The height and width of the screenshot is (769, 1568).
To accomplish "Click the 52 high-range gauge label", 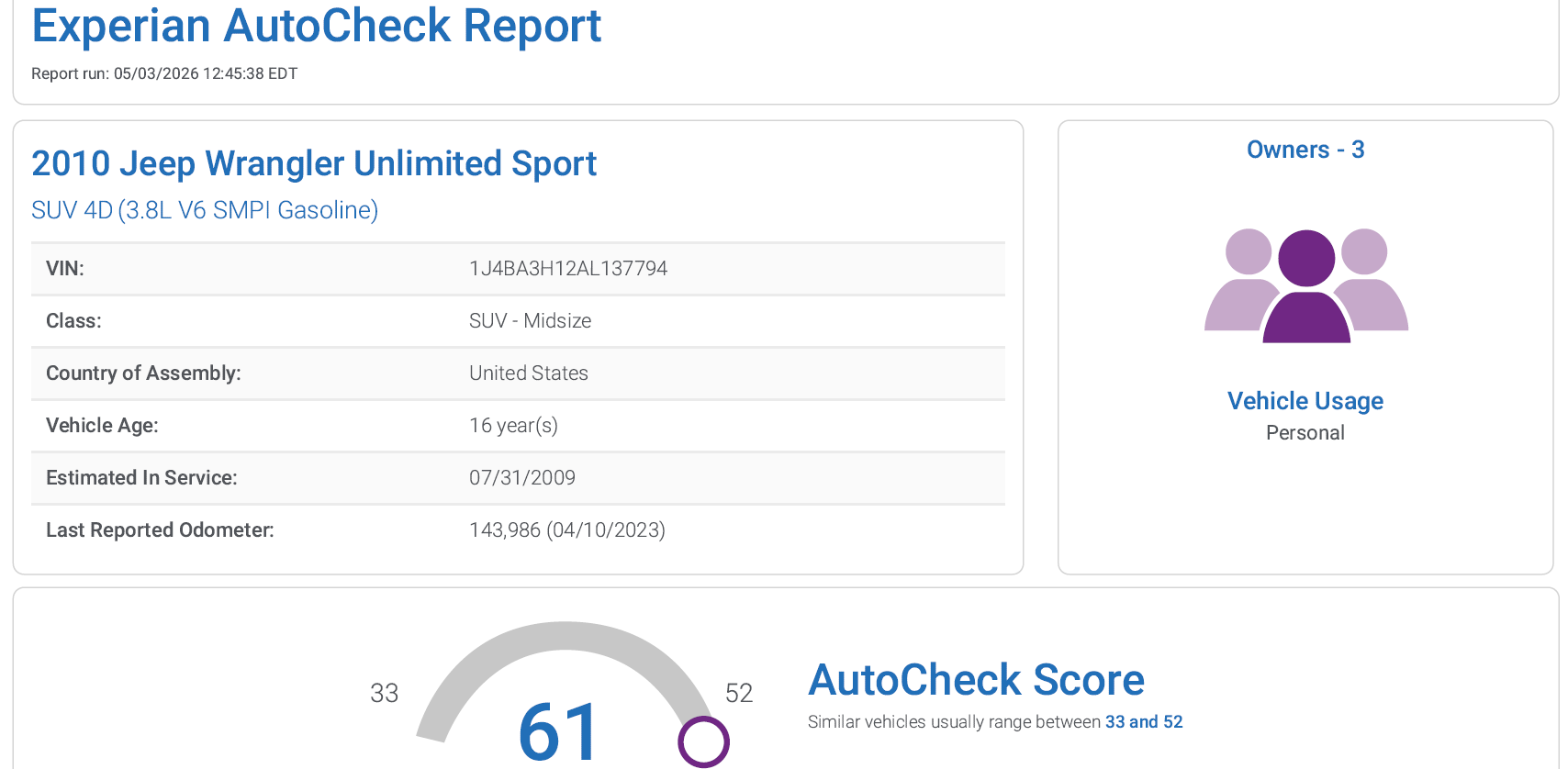I will click(739, 693).
